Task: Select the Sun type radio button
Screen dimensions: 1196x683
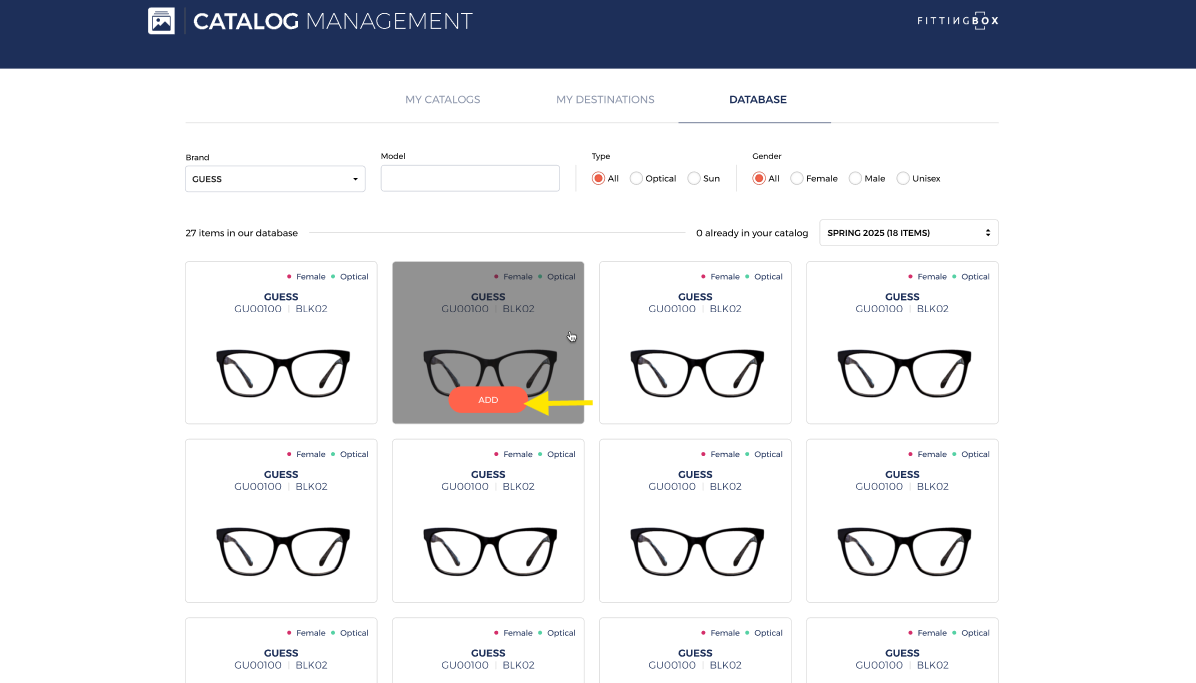Action: (694, 179)
